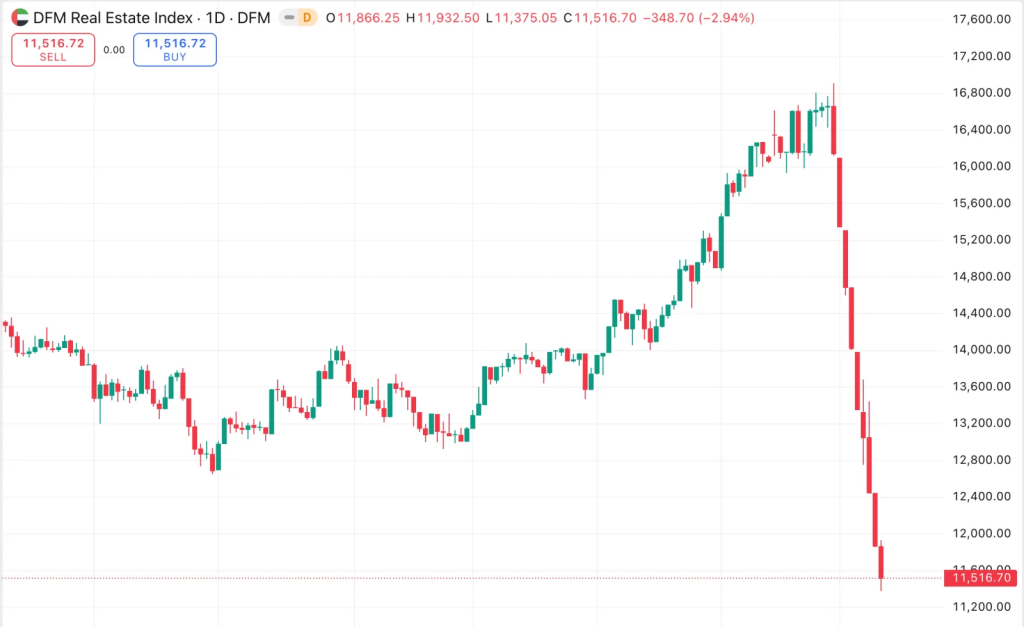Click the orange D delayed-data badge
1024x627 pixels.
pos(307,18)
